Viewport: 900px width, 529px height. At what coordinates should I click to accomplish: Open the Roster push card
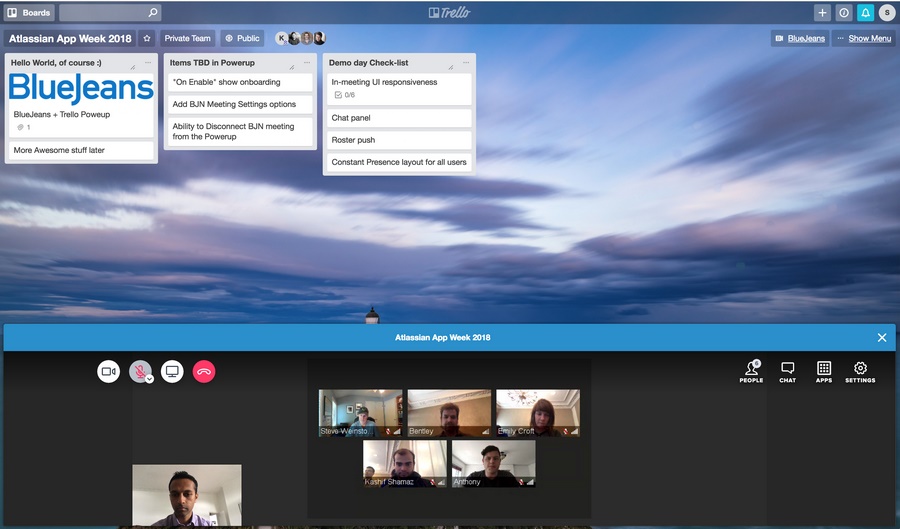(399, 140)
